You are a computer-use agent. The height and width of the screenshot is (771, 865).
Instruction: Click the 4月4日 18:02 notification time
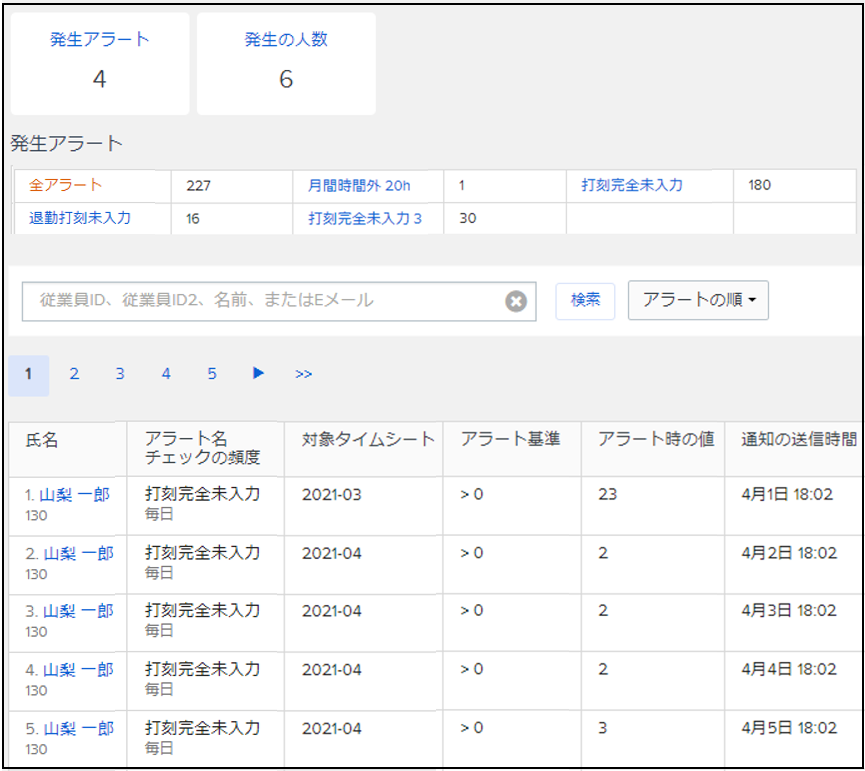pyautogui.click(x=789, y=669)
